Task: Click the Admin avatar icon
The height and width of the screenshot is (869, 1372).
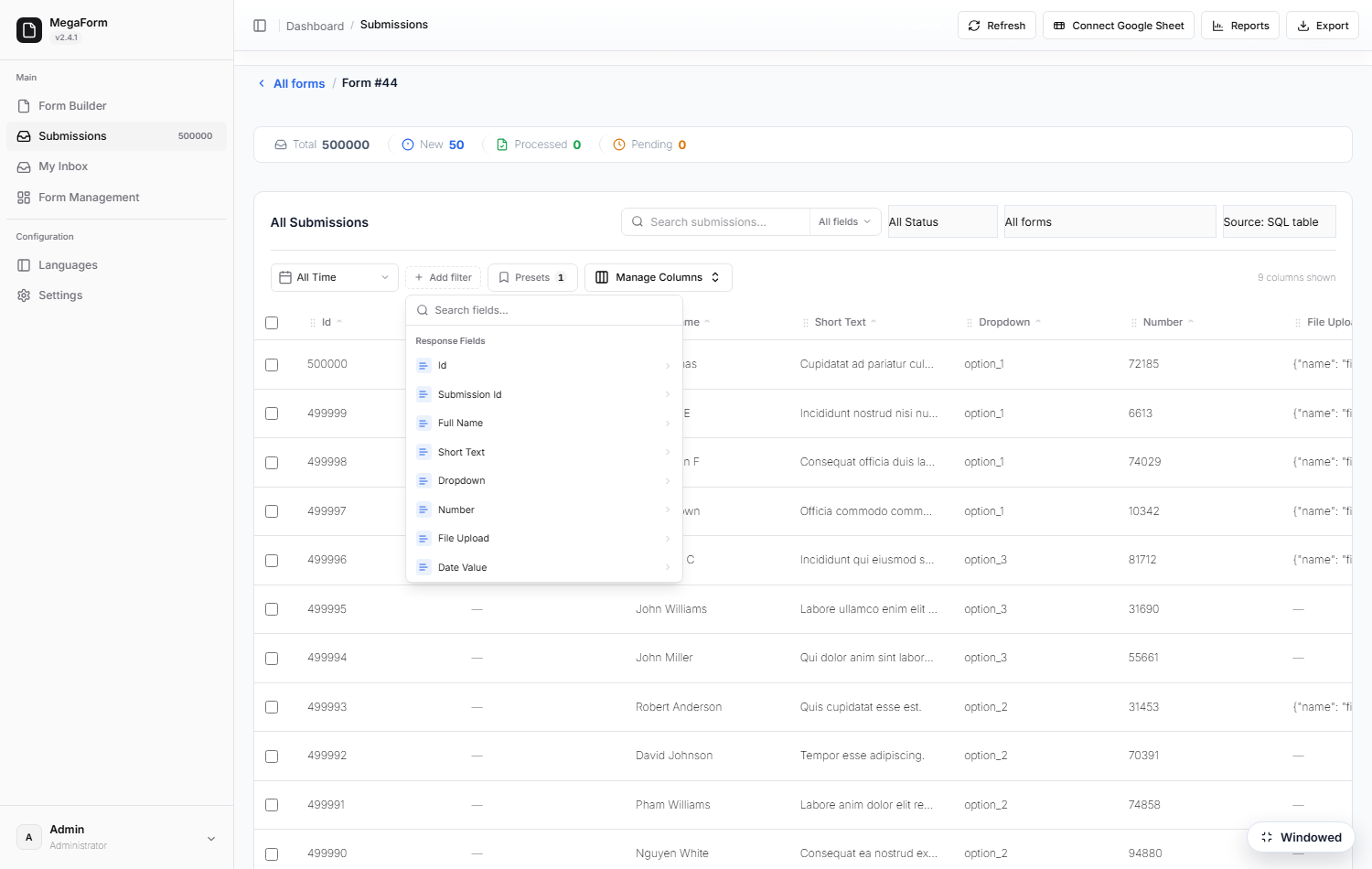Action: tap(29, 837)
